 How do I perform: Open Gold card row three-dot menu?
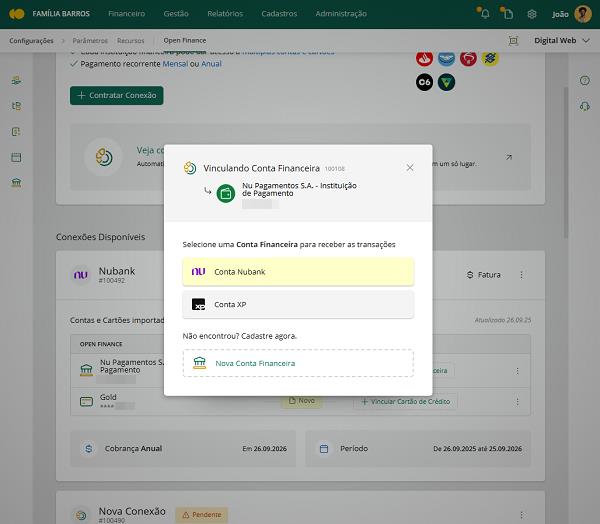(x=517, y=402)
